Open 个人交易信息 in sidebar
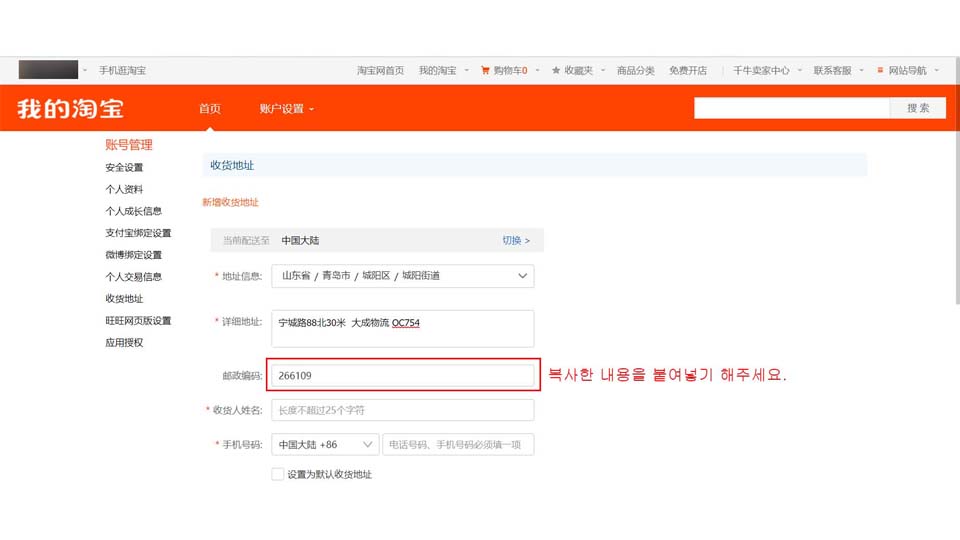Viewport: 960px width, 540px height. [x=133, y=277]
